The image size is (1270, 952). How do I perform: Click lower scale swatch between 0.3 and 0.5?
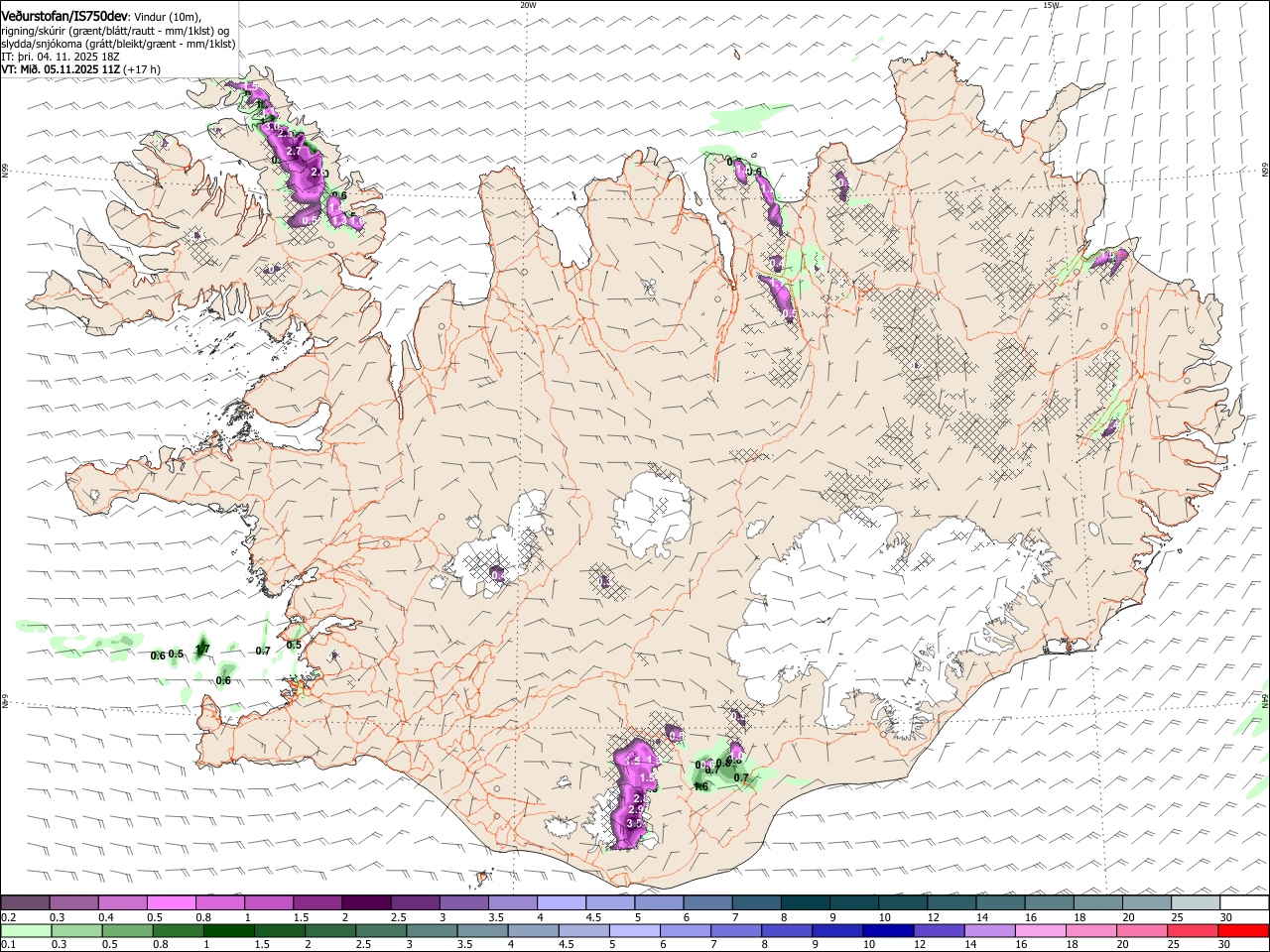[x=76, y=930]
